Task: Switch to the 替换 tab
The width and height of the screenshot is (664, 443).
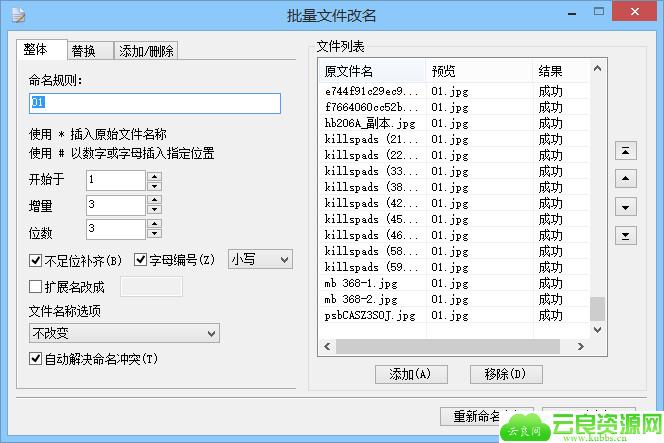Action: [x=84, y=51]
